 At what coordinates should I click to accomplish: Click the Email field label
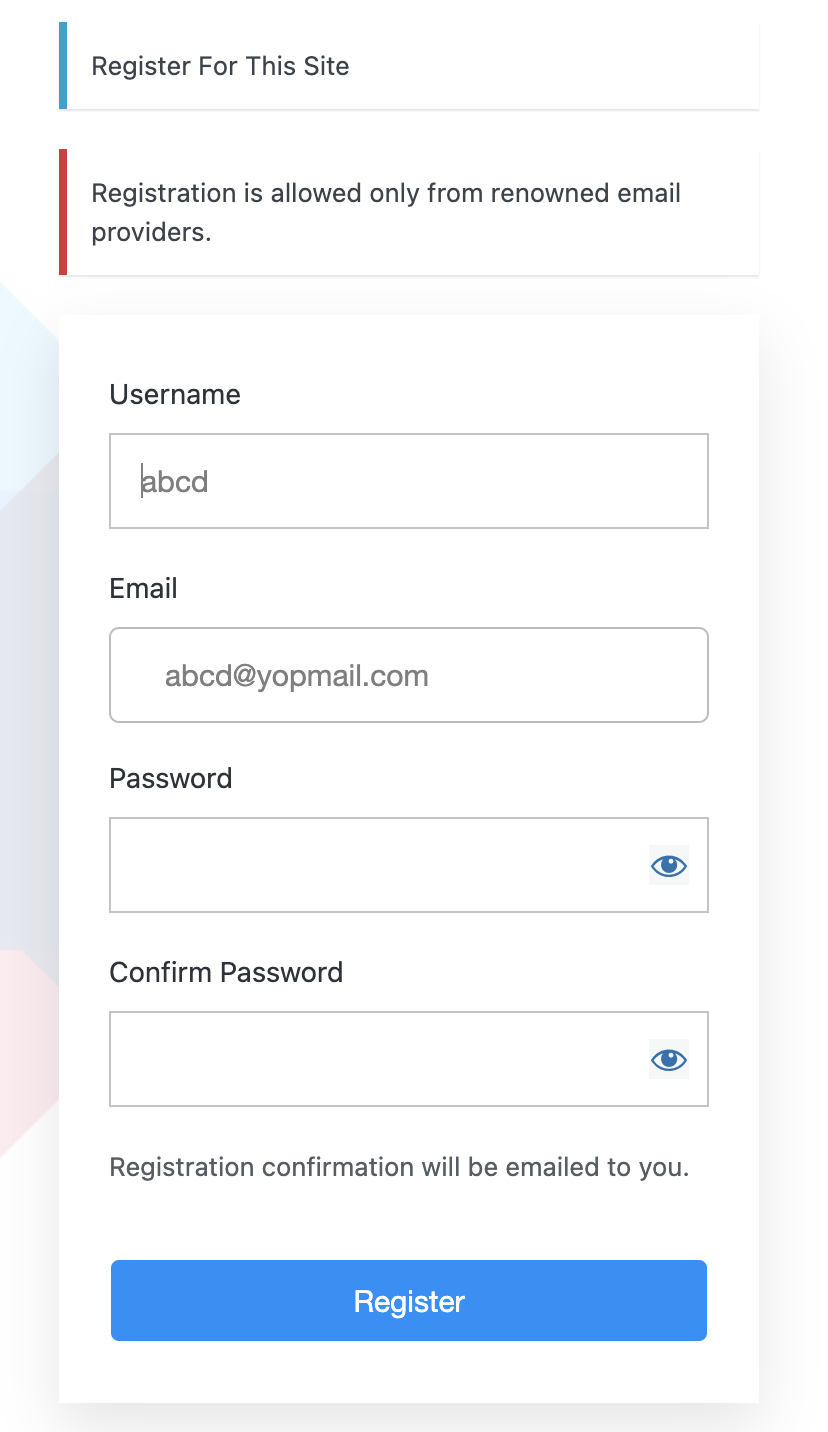point(143,588)
